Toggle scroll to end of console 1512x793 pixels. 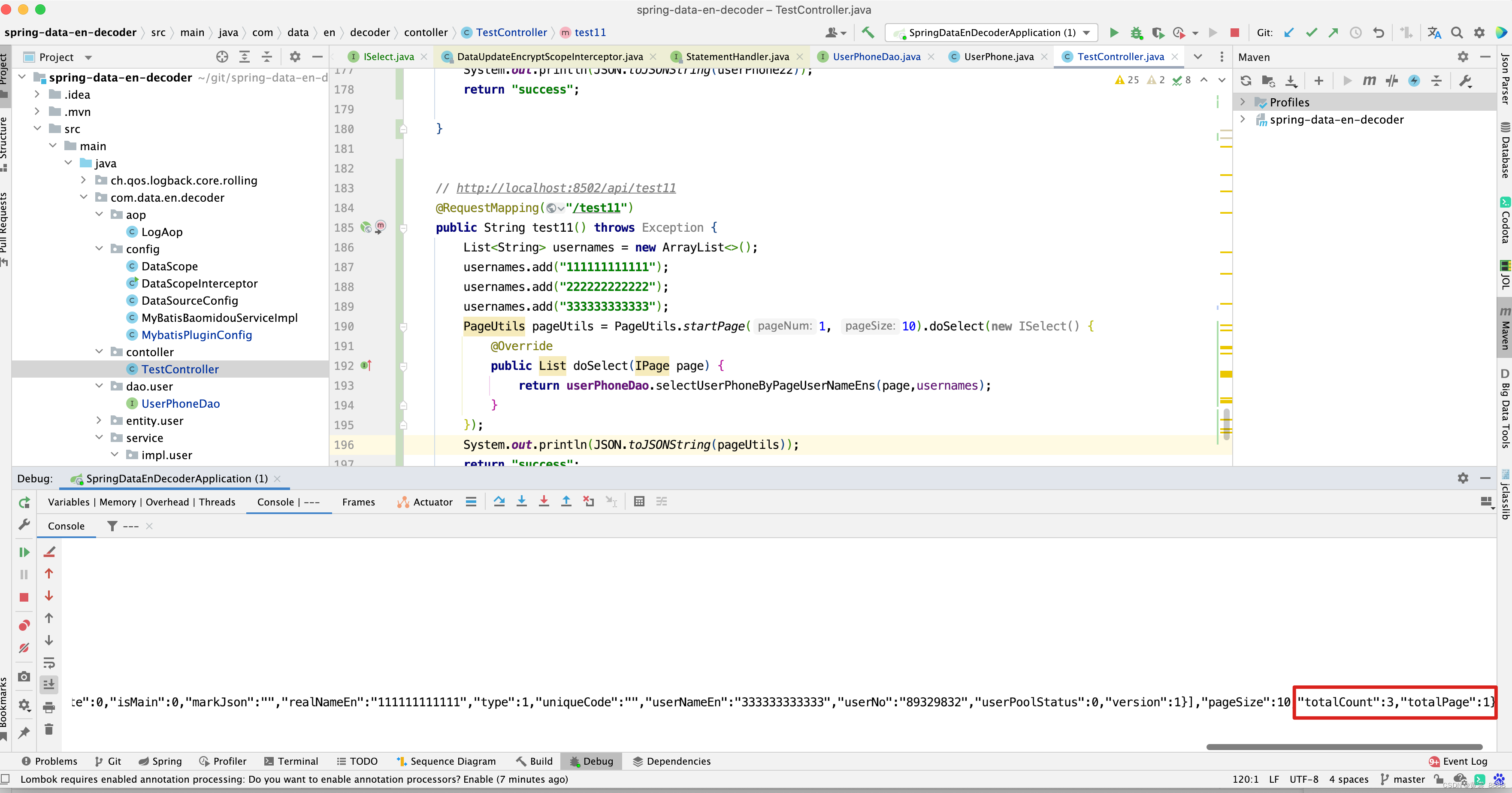[49, 684]
